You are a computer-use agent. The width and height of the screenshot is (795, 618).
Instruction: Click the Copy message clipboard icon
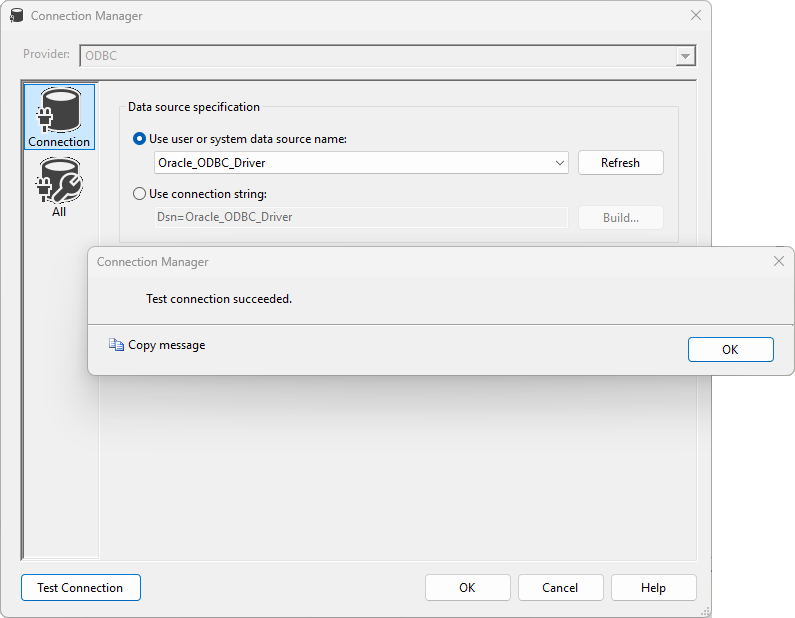click(116, 345)
